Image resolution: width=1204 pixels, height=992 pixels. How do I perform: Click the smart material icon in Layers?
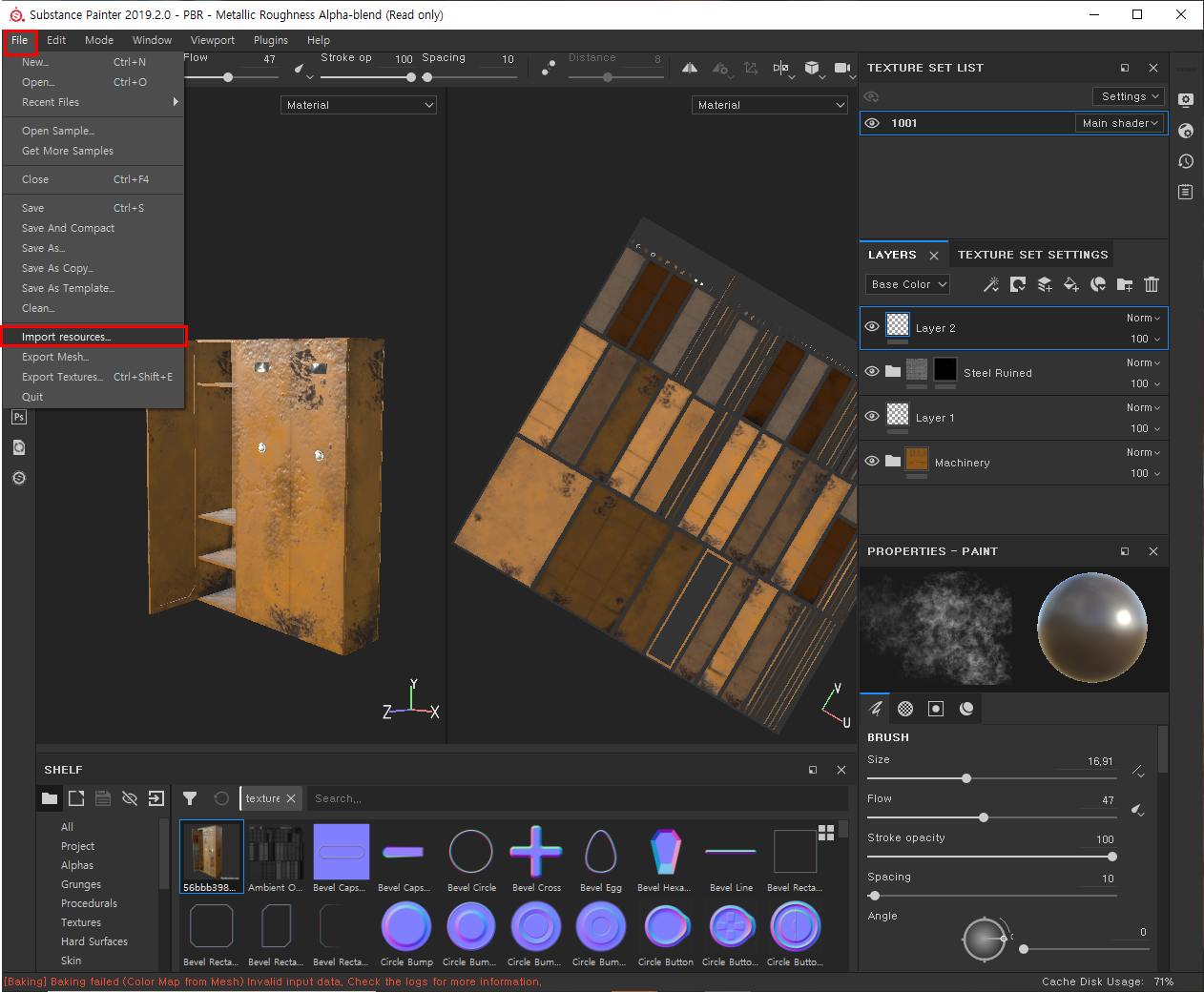click(x=1098, y=284)
